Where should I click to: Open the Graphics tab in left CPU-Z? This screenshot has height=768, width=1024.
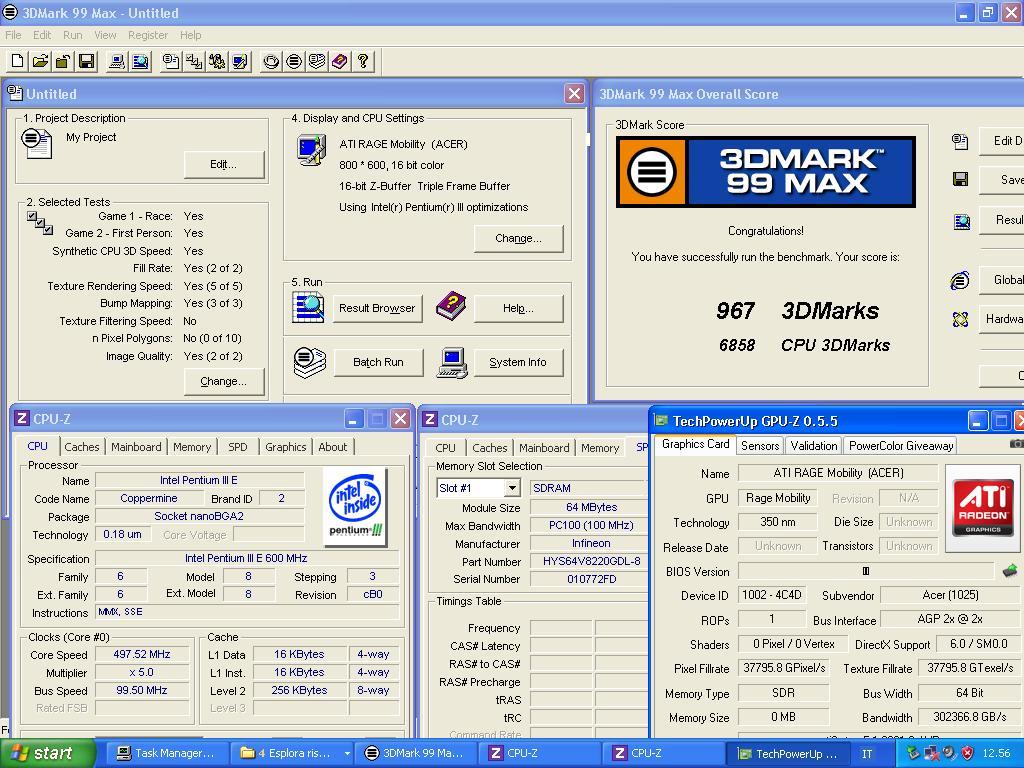pyautogui.click(x=285, y=447)
